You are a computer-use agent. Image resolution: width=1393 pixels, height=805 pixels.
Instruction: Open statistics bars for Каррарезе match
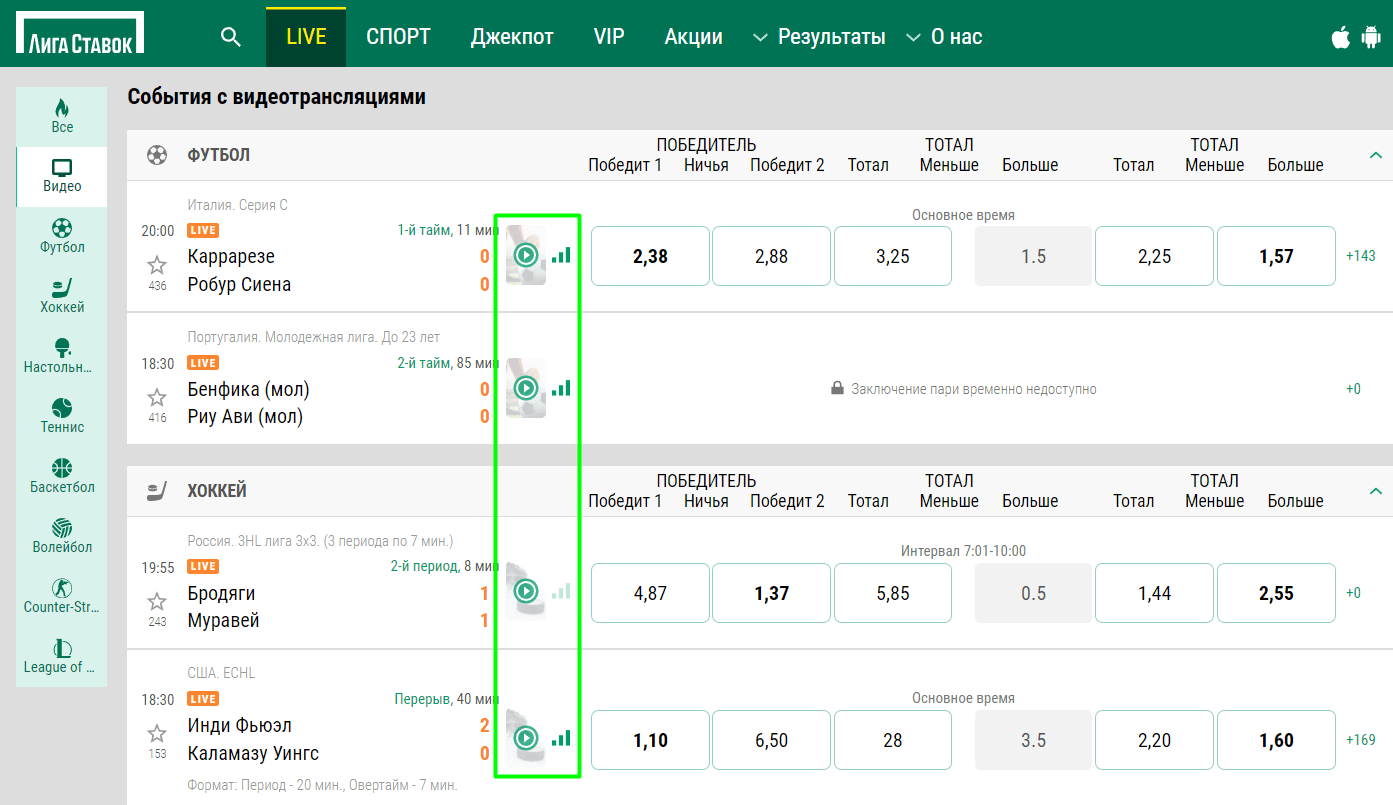(x=561, y=255)
